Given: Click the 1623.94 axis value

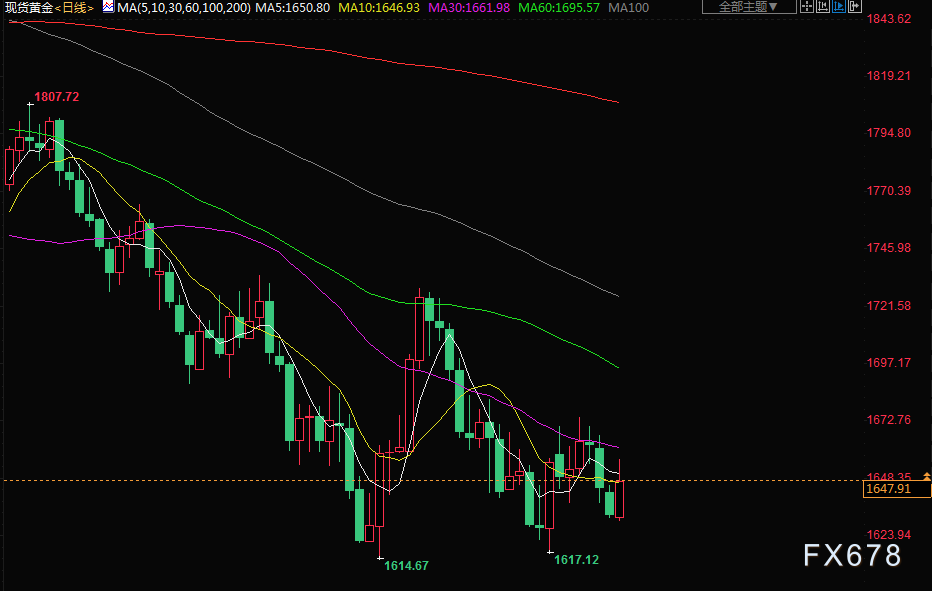Looking at the screenshot, I should [888, 535].
